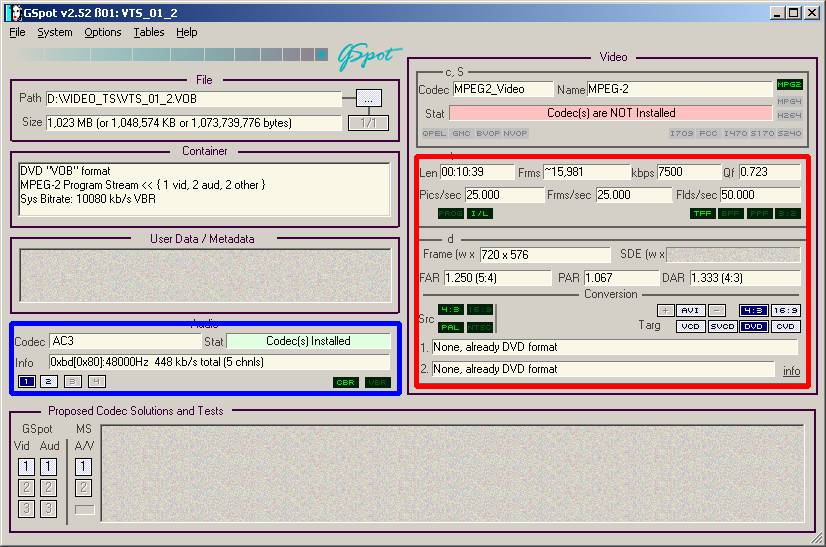Click MS A/V test button 2

click(83, 487)
